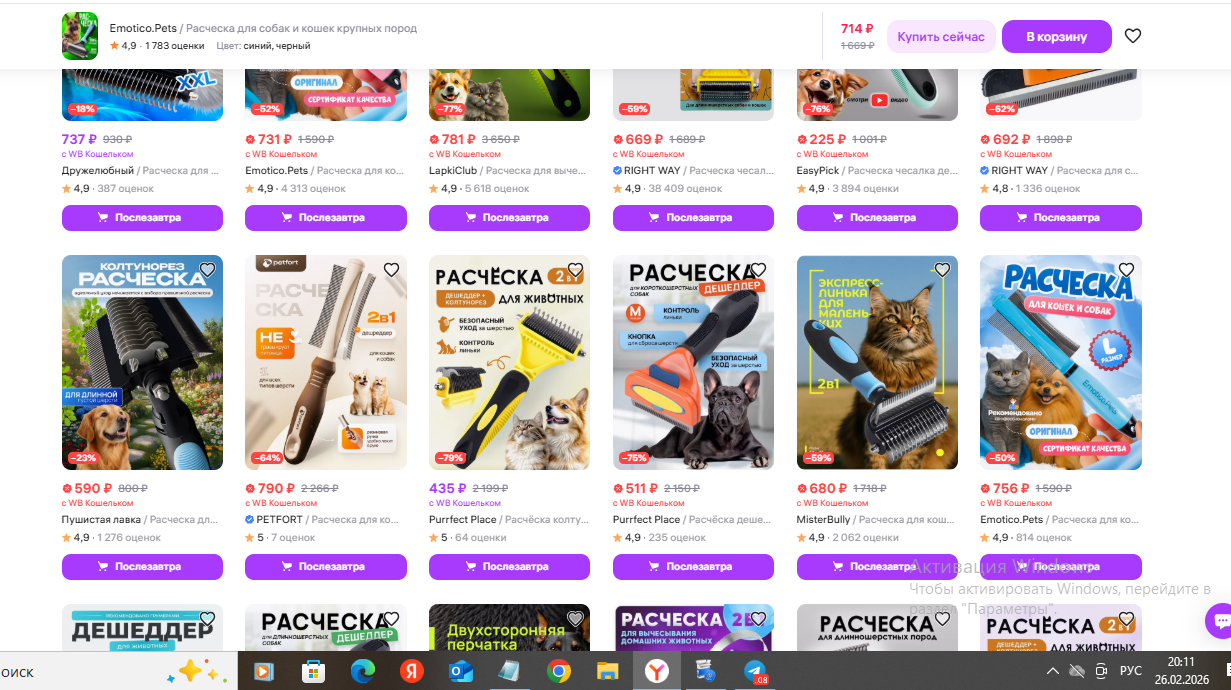Add sticky header product to favorites heart
Screen dimensions: 1231x690
pyautogui.click(x=1133, y=36)
